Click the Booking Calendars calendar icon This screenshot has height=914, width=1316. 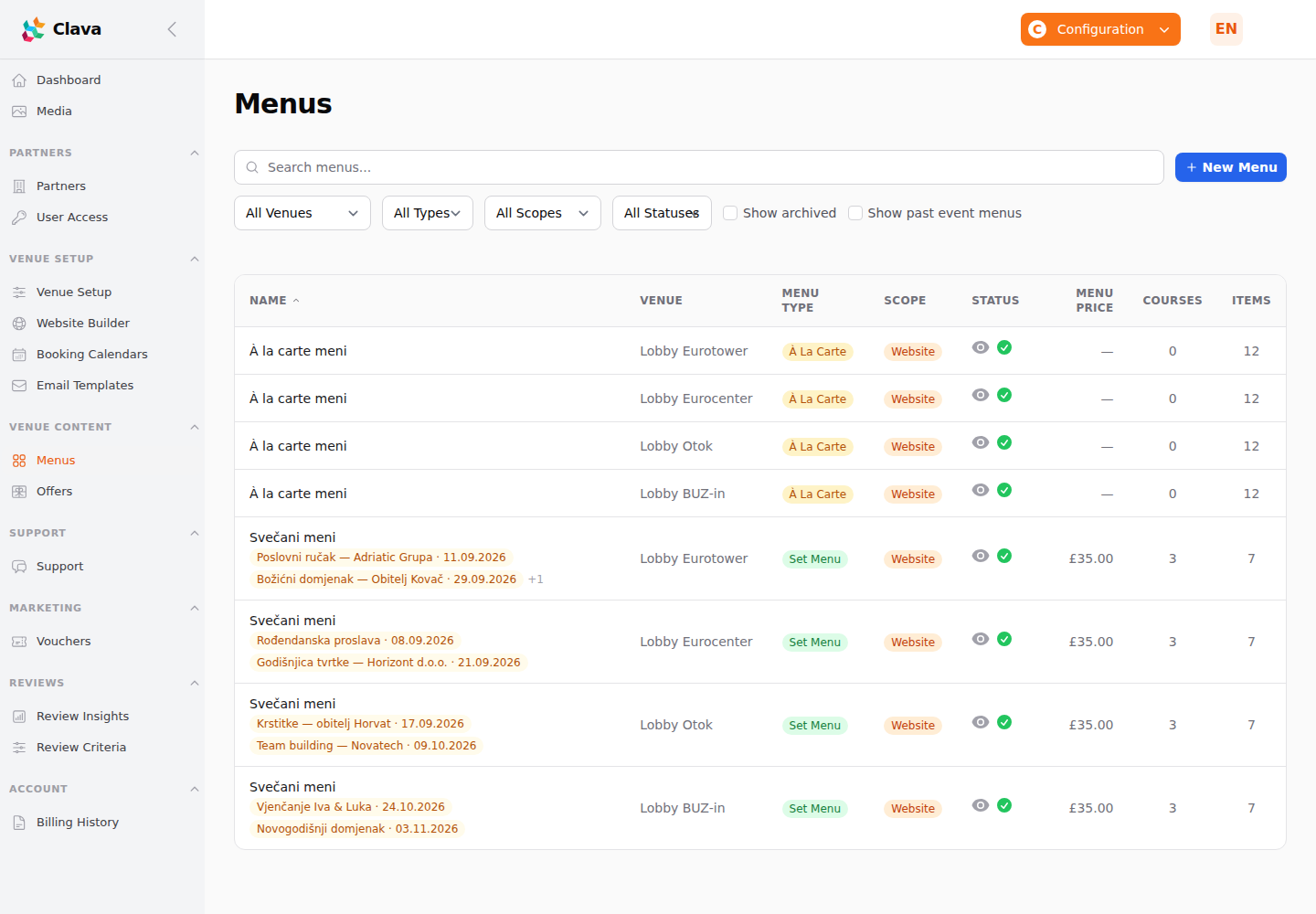pos(19,355)
